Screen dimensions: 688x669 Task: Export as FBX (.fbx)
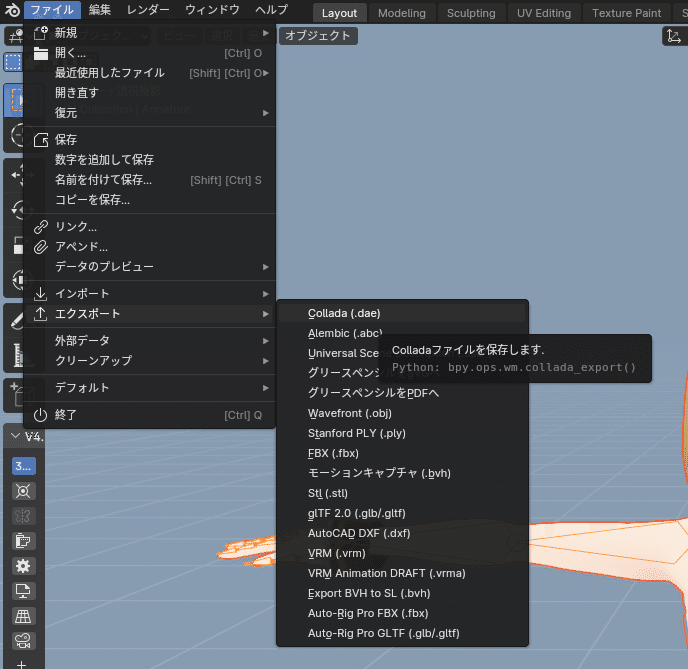[402, 453]
